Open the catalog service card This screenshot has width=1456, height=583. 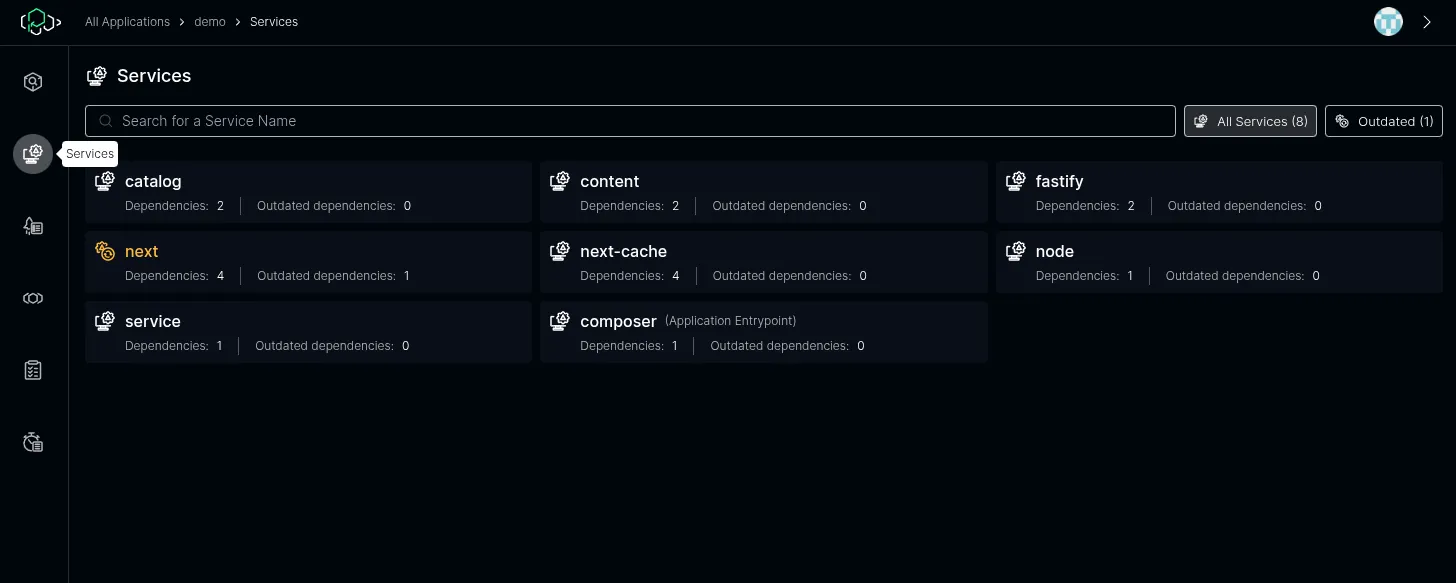308,192
